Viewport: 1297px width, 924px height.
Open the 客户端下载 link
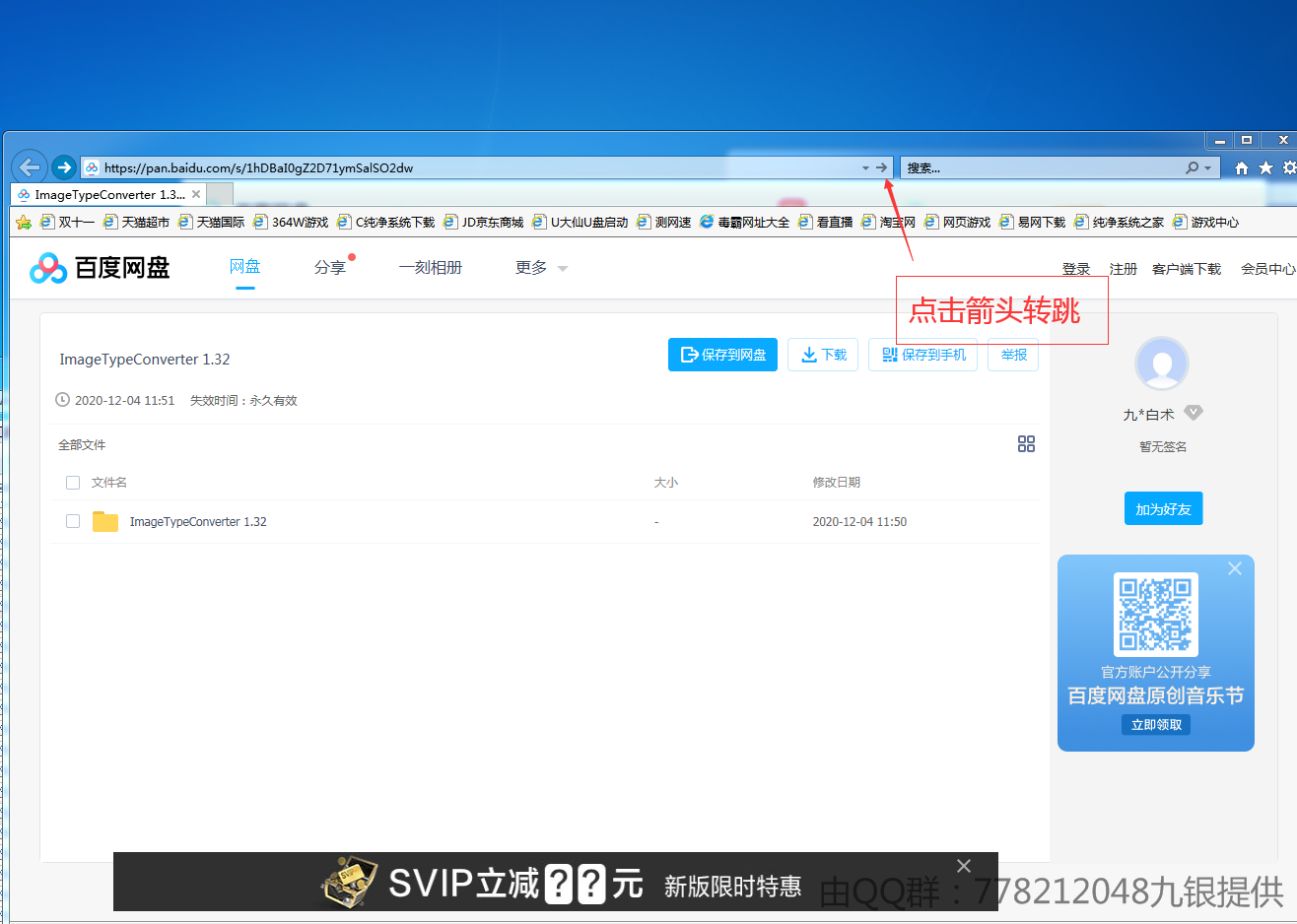tap(1186, 269)
